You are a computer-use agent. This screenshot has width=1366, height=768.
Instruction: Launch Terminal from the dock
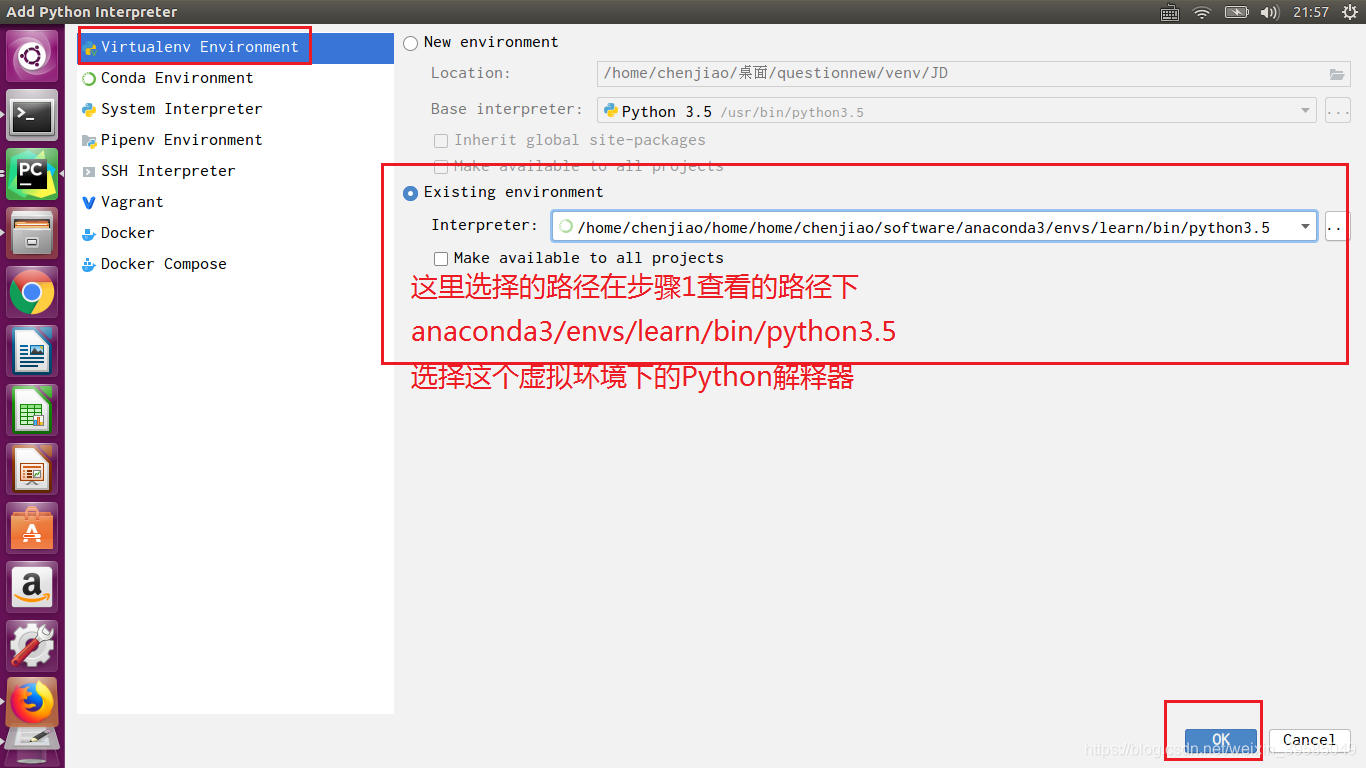pos(33,116)
